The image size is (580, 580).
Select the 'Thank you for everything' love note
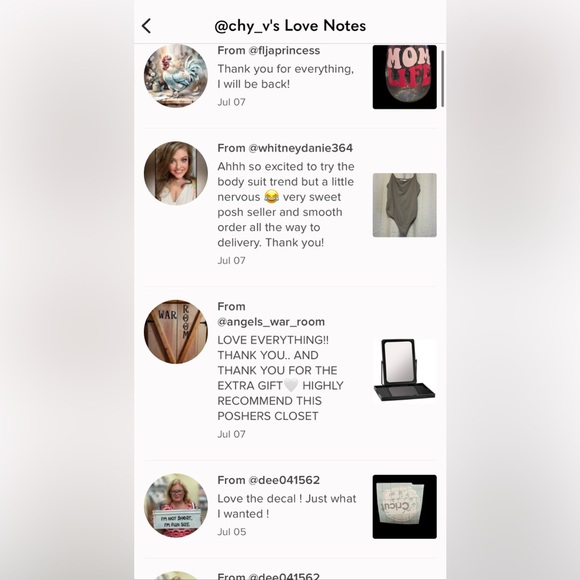pyautogui.click(x=286, y=77)
